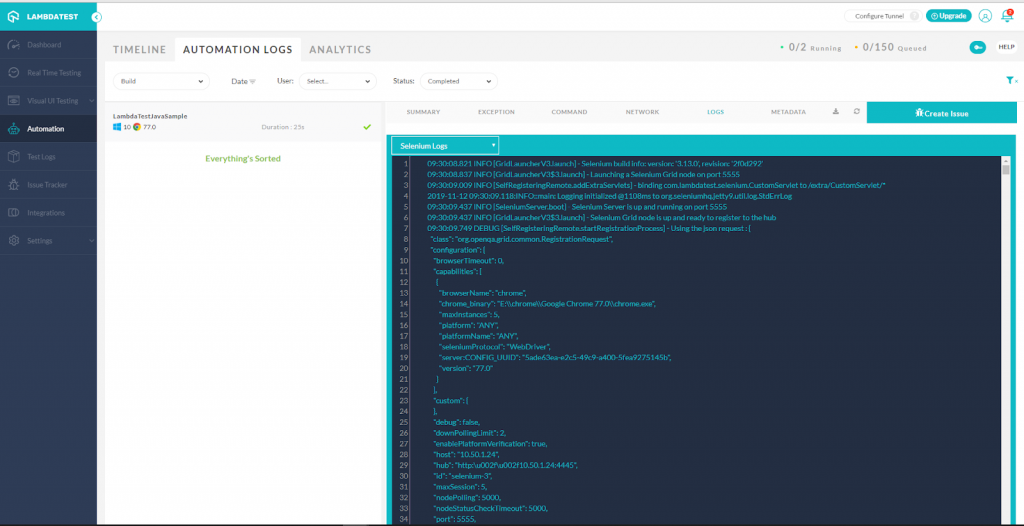
Task: Open the user profile icon
Action: coord(985,16)
